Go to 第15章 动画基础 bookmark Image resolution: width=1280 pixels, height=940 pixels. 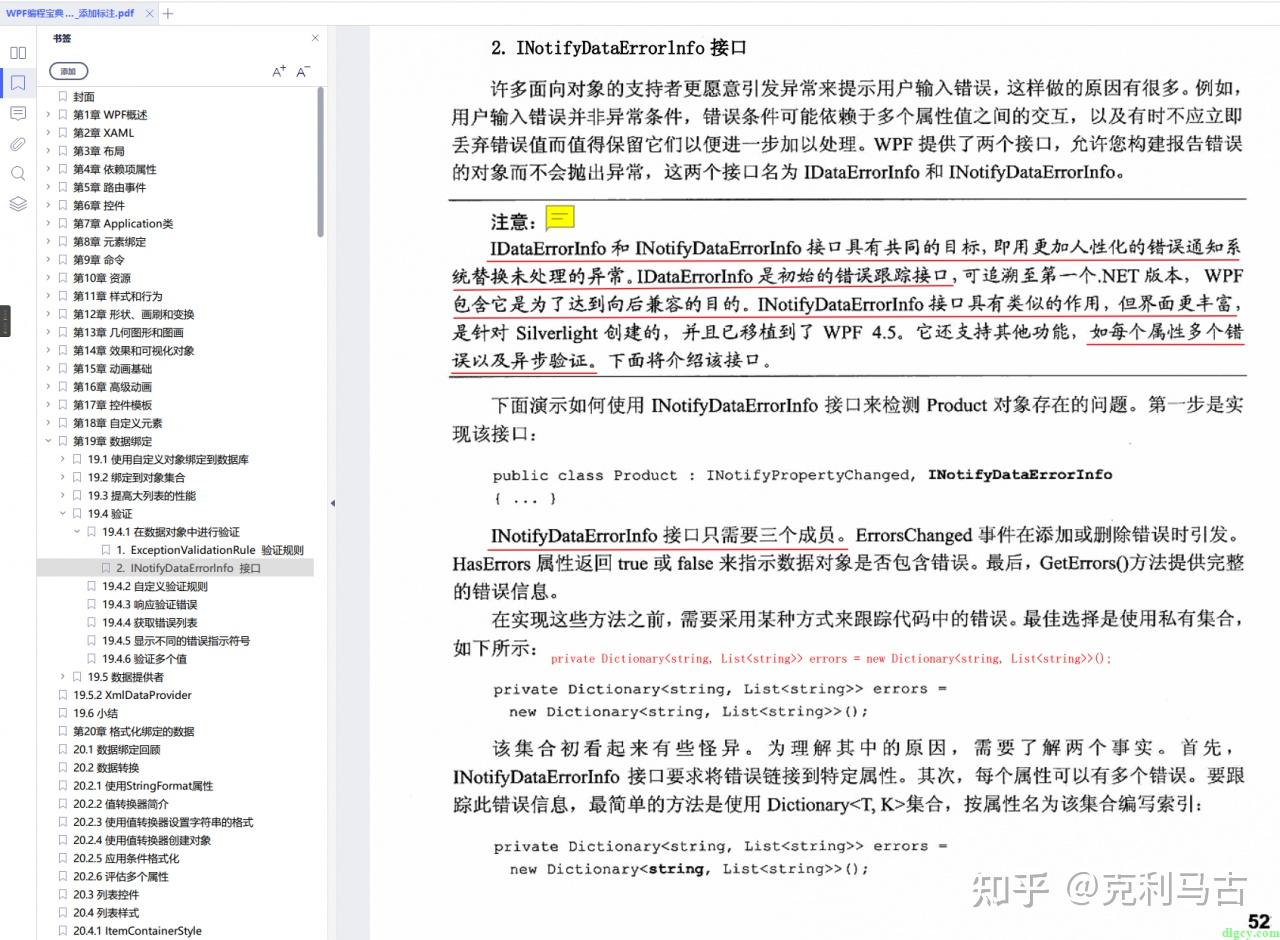point(112,369)
